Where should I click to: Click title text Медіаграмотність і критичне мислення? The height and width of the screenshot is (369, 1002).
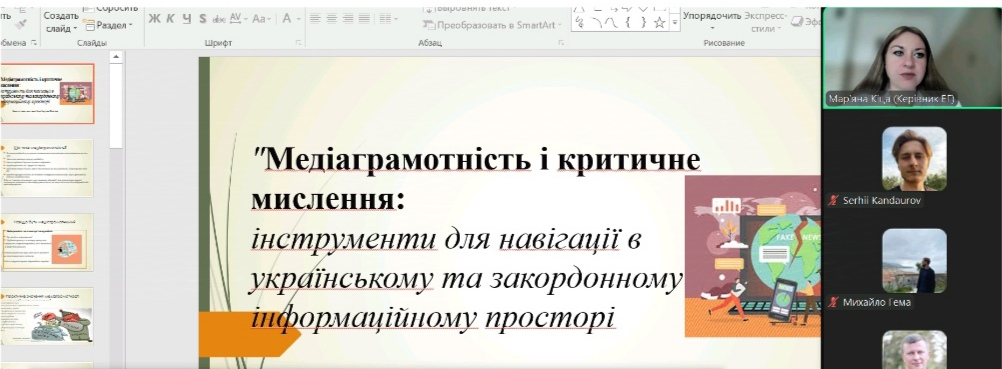click(475, 180)
